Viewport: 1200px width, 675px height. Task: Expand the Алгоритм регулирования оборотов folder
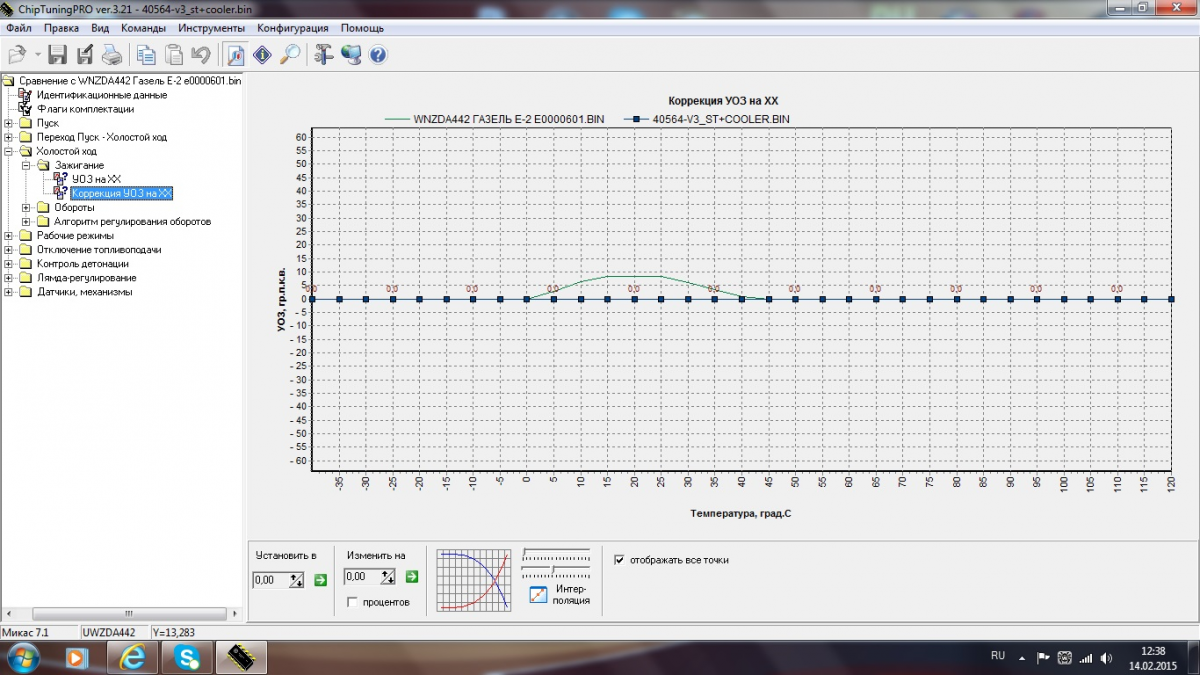point(26,221)
